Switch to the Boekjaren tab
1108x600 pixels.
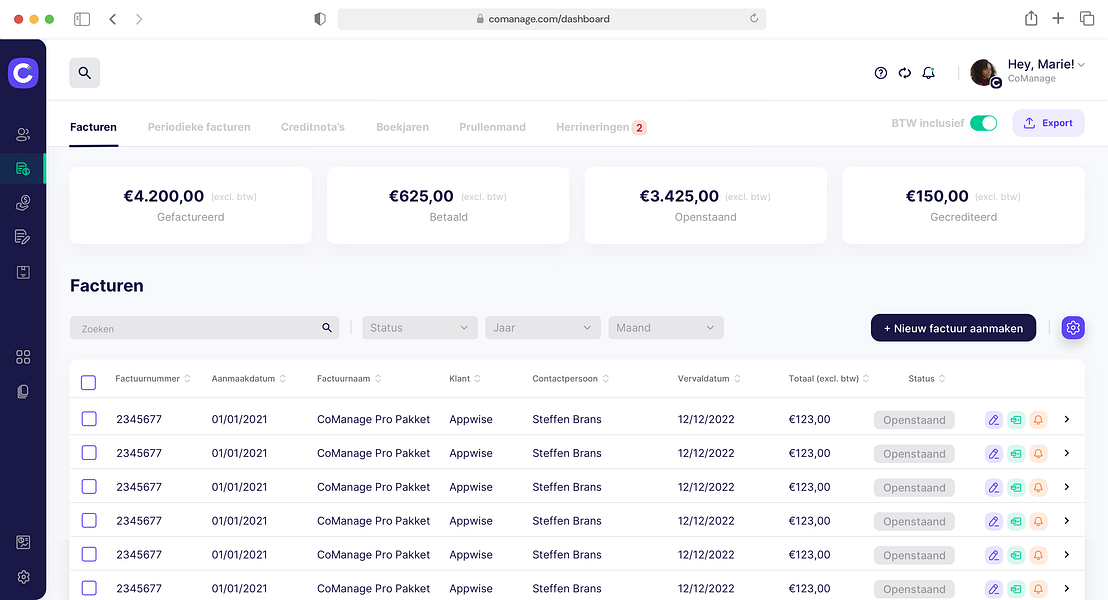(402, 127)
